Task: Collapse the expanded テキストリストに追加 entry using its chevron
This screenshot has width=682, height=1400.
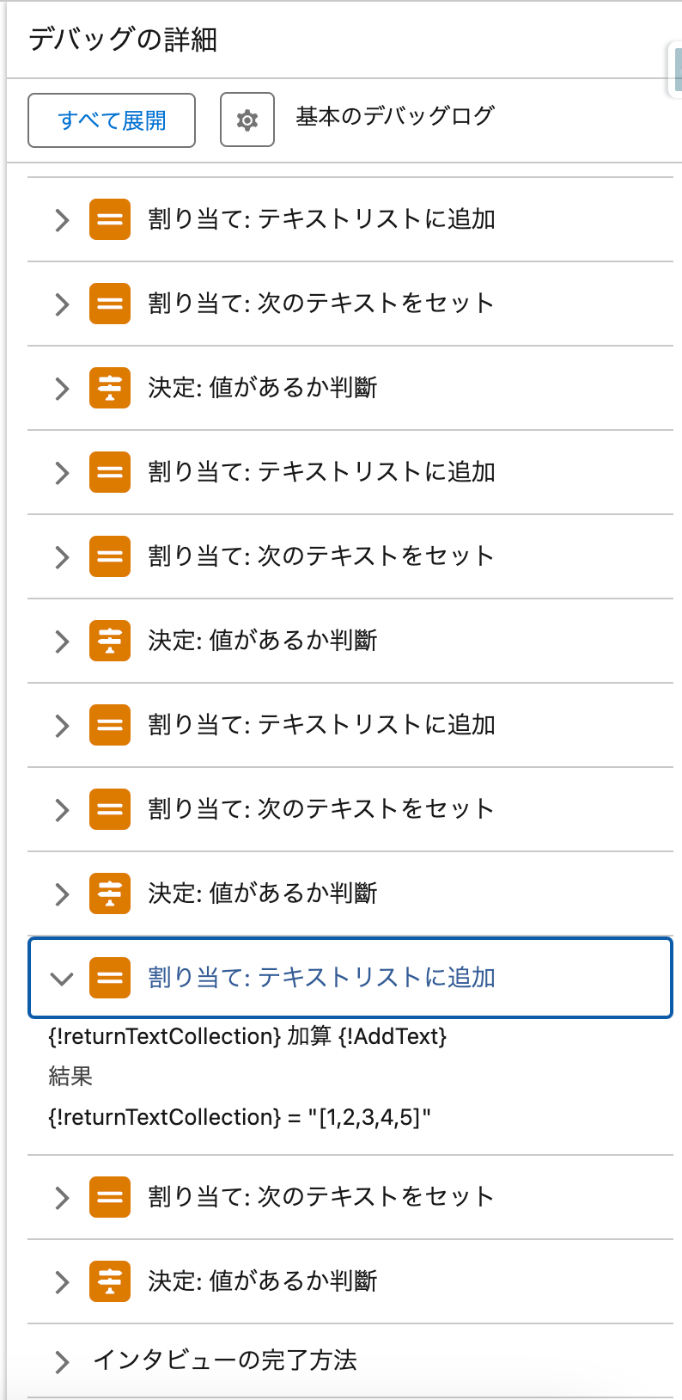Action: (62, 979)
